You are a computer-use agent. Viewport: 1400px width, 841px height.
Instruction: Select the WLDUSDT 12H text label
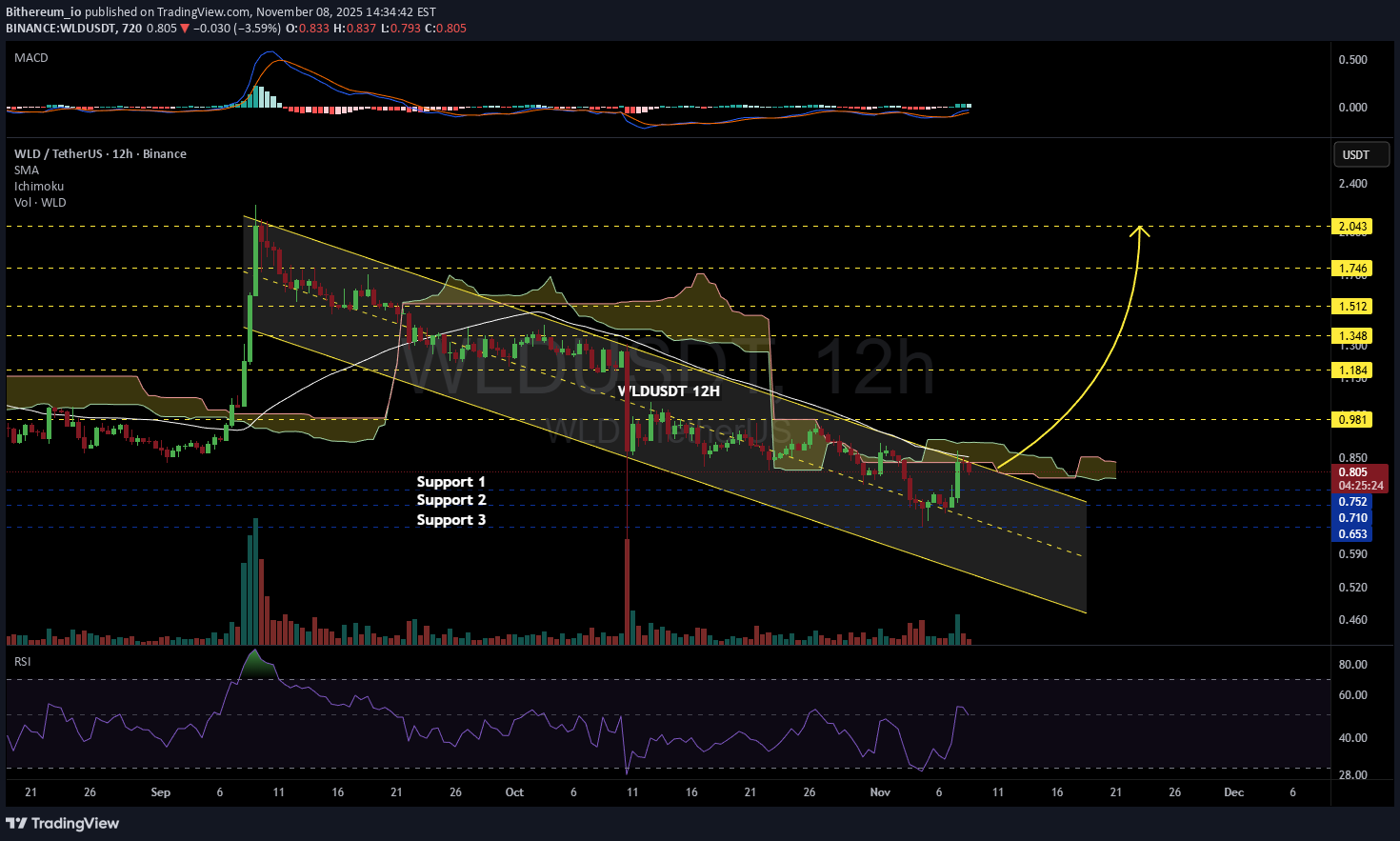tap(669, 391)
